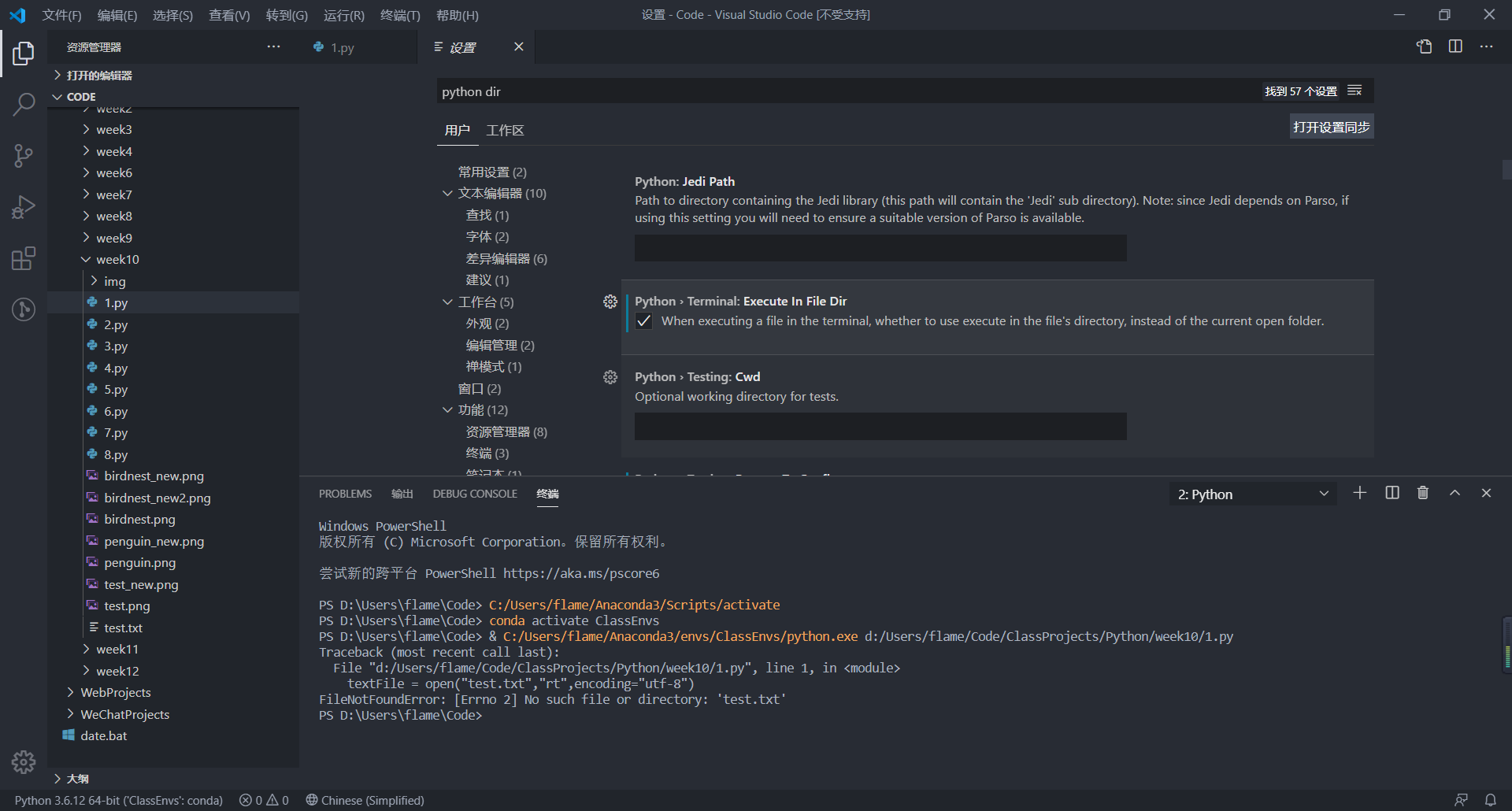1512x811 pixels.
Task: Click Chinese (Simplified) language status item
Action: click(365, 800)
